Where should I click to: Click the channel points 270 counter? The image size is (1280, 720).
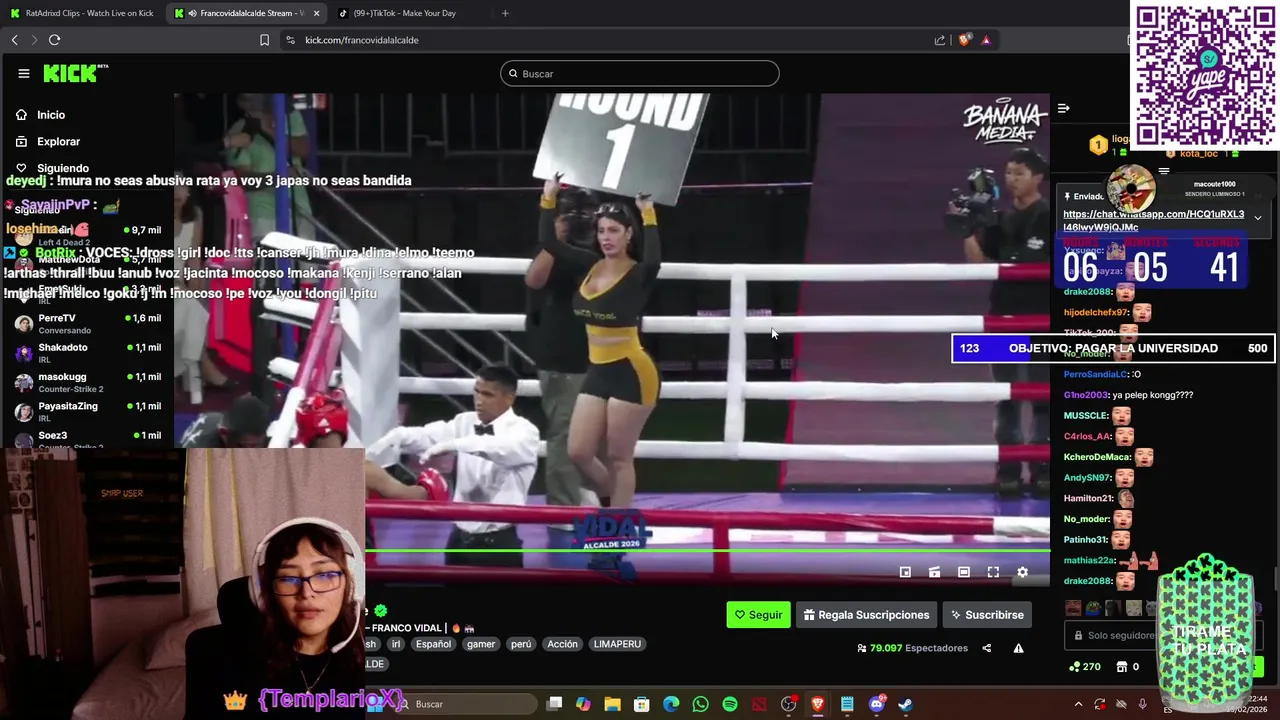coord(1085,667)
